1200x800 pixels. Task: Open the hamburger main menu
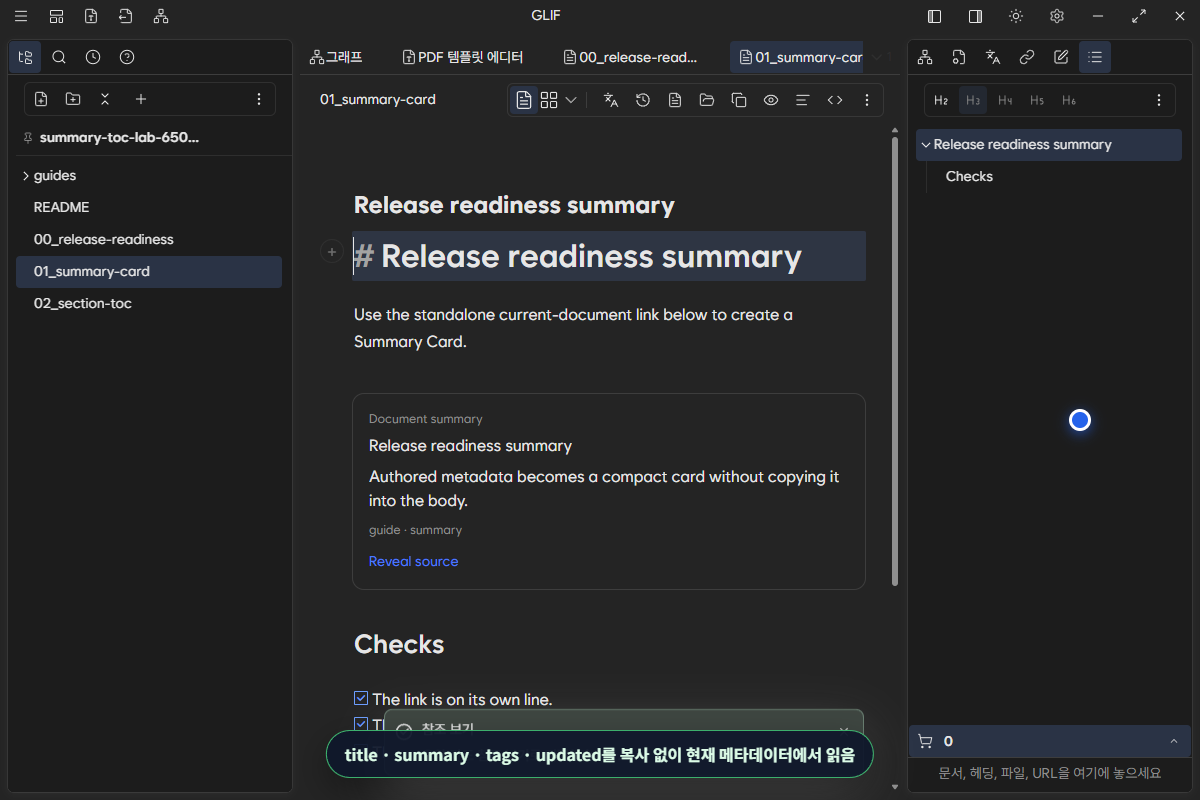point(21,16)
